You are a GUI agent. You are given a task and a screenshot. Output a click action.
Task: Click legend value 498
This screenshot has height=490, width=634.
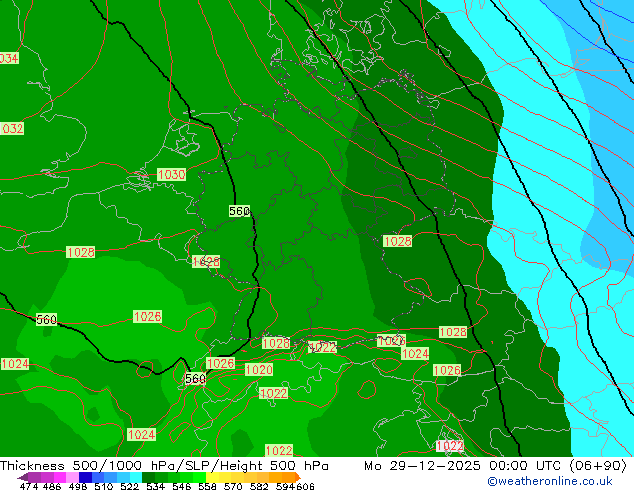tap(78, 486)
